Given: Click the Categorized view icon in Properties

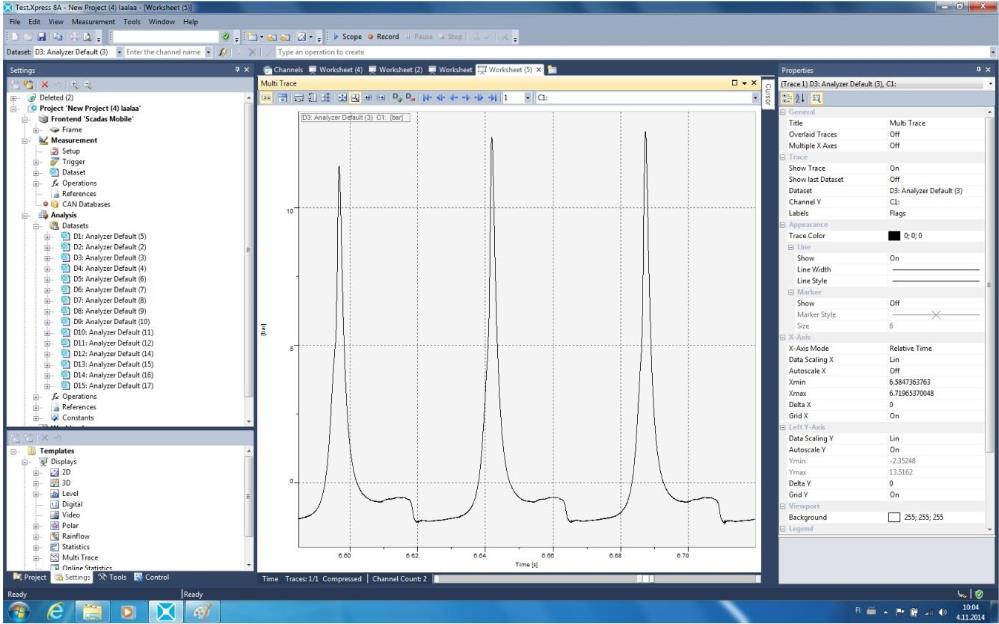Looking at the screenshot, I should click(x=787, y=98).
